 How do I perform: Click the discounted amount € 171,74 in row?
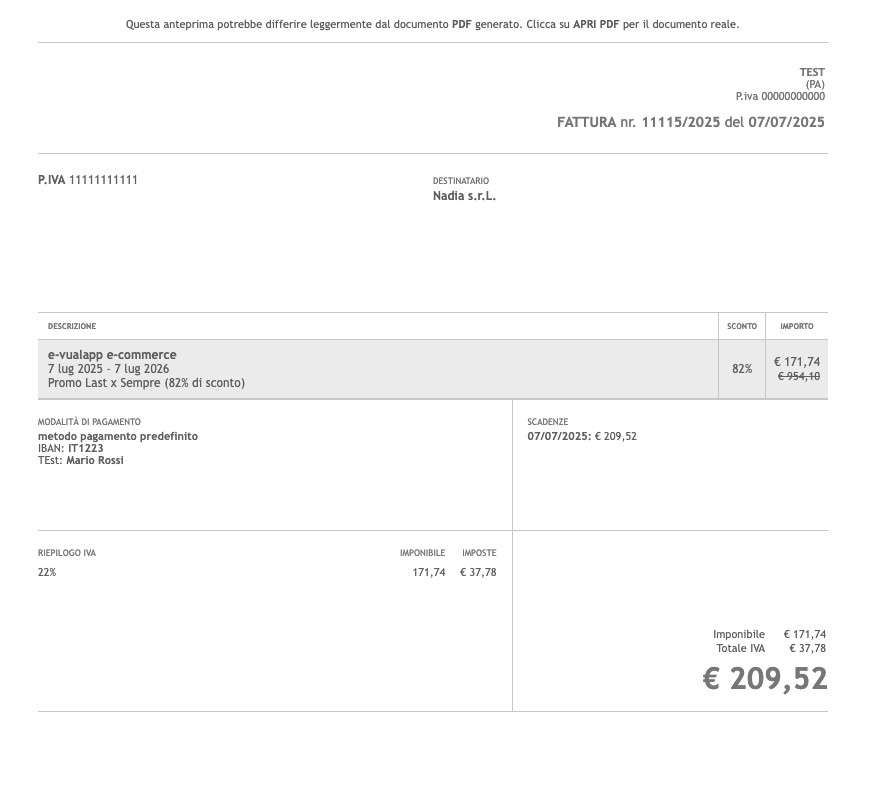[x=797, y=362]
